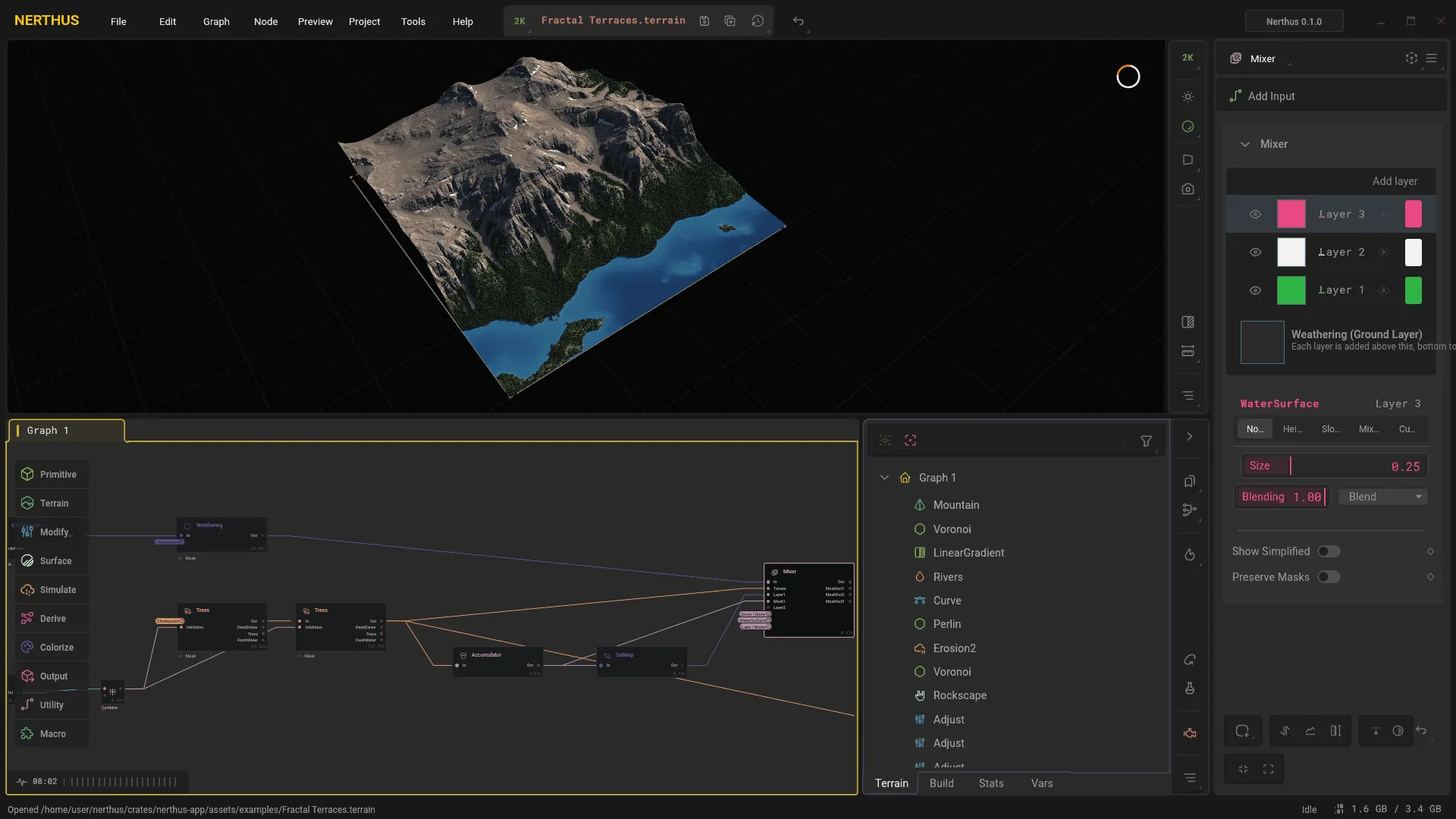
Task: Toggle Show Simplified switch
Action: pos(1329,551)
